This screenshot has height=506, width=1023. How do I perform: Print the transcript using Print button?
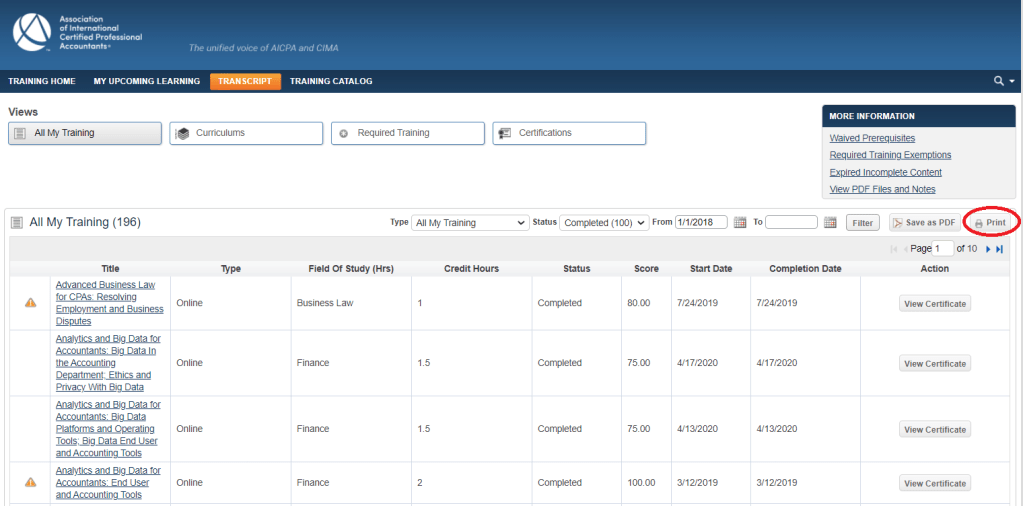pos(990,223)
